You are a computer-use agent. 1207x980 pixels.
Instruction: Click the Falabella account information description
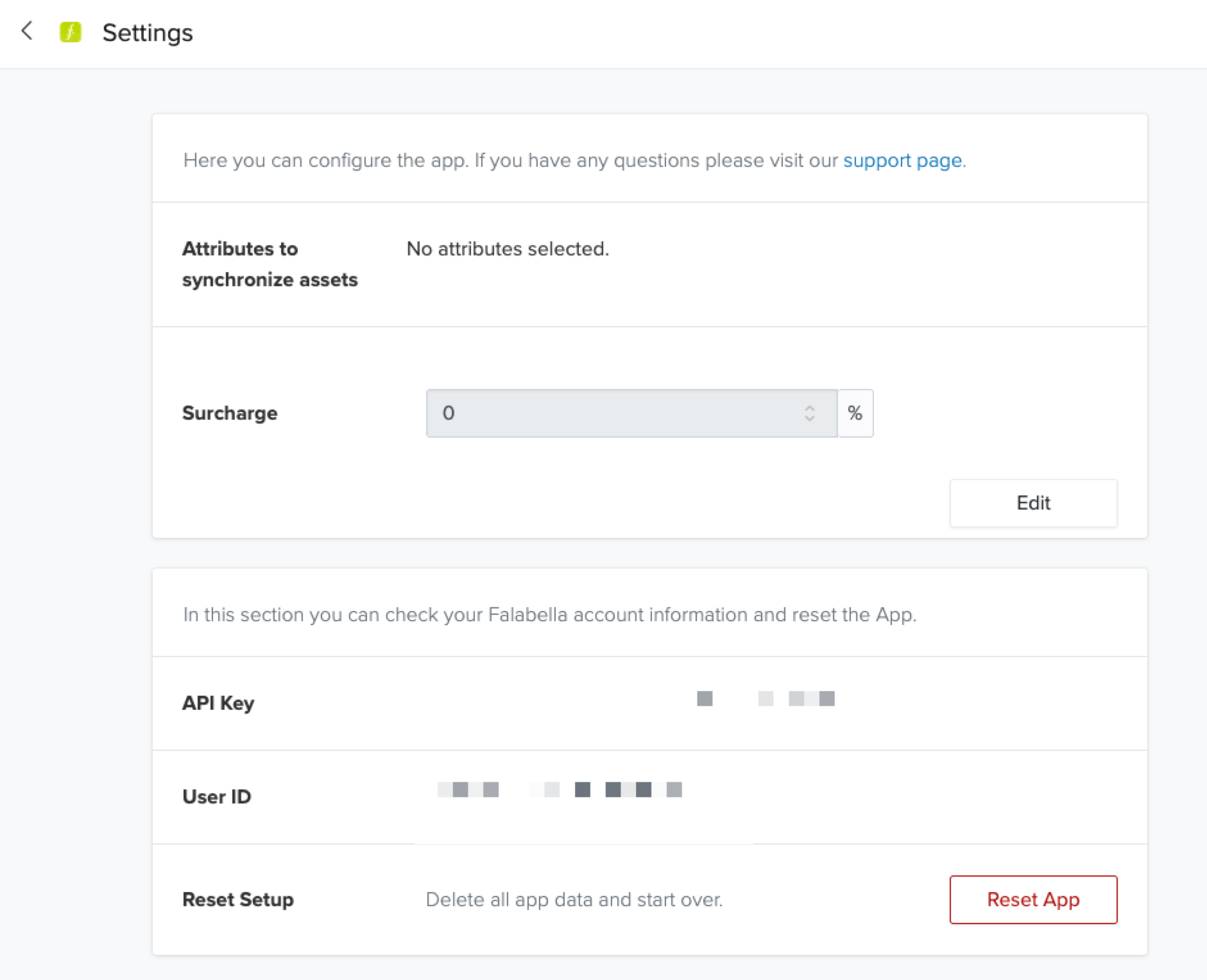550,615
